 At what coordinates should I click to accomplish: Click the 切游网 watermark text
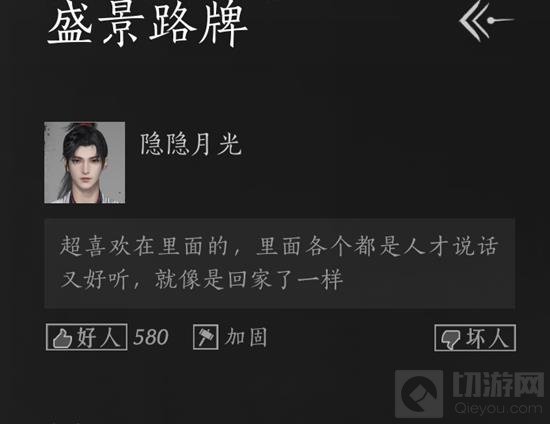click(x=498, y=384)
